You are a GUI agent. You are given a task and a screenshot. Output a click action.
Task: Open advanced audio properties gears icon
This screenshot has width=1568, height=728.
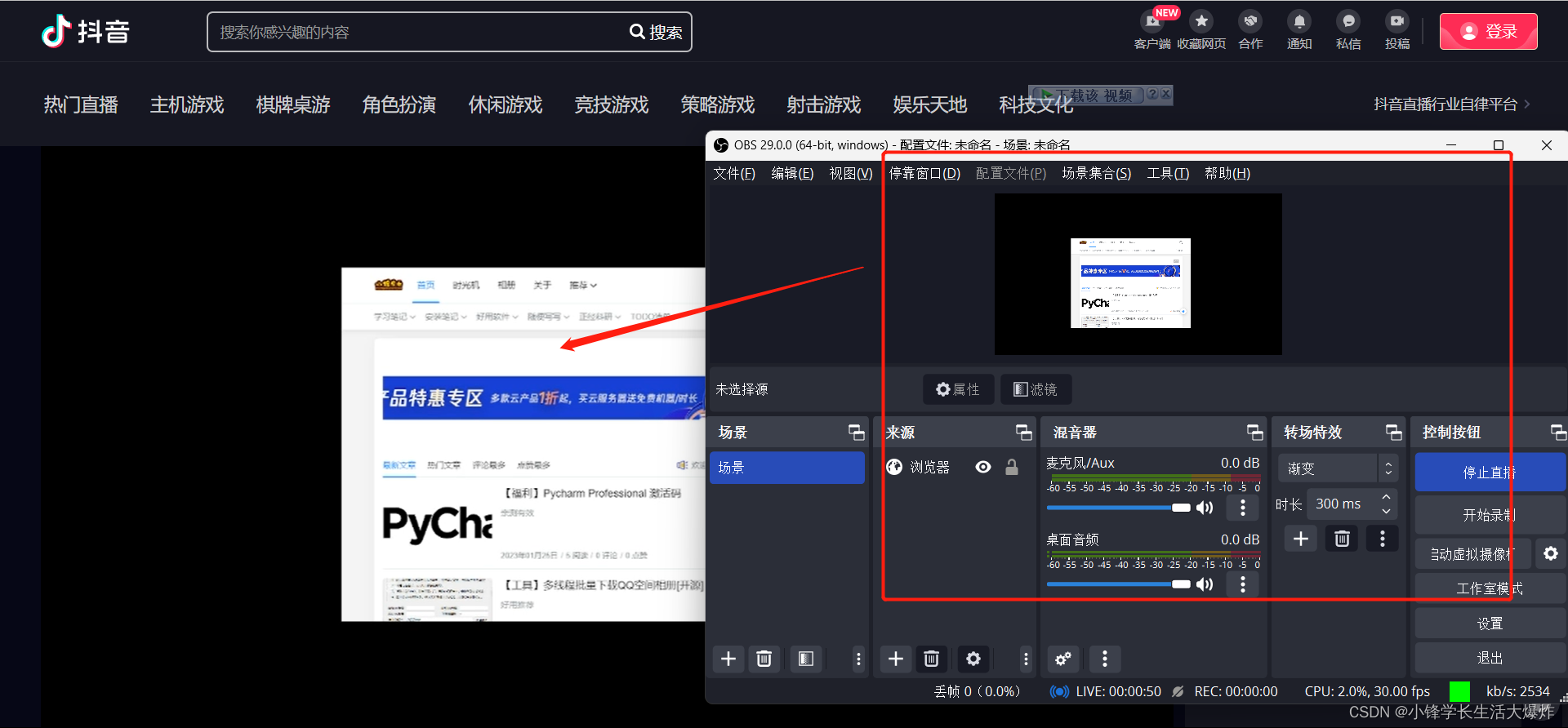1063,659
